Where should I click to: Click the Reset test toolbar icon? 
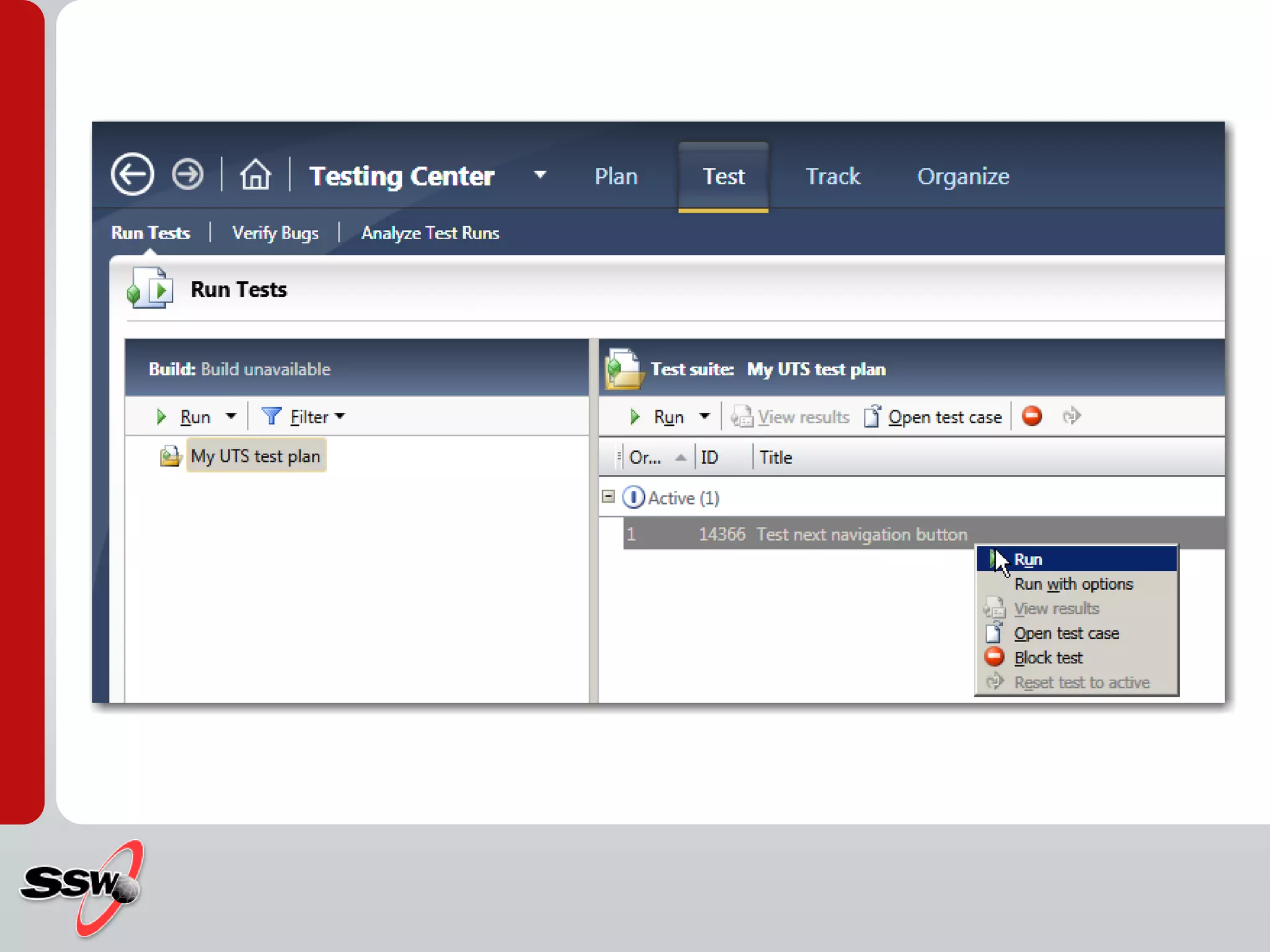(x=1072, y=416)
